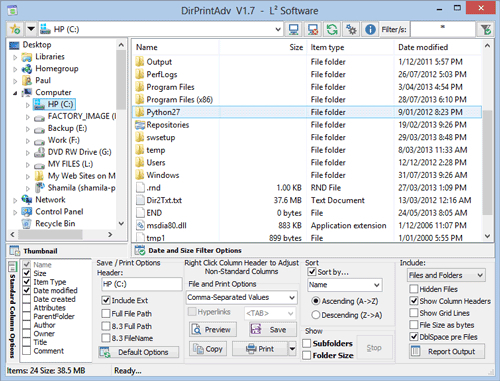The image size is (500, 381).
Task: Enable the 8.3 FileName checkbox
Action: 106,338
